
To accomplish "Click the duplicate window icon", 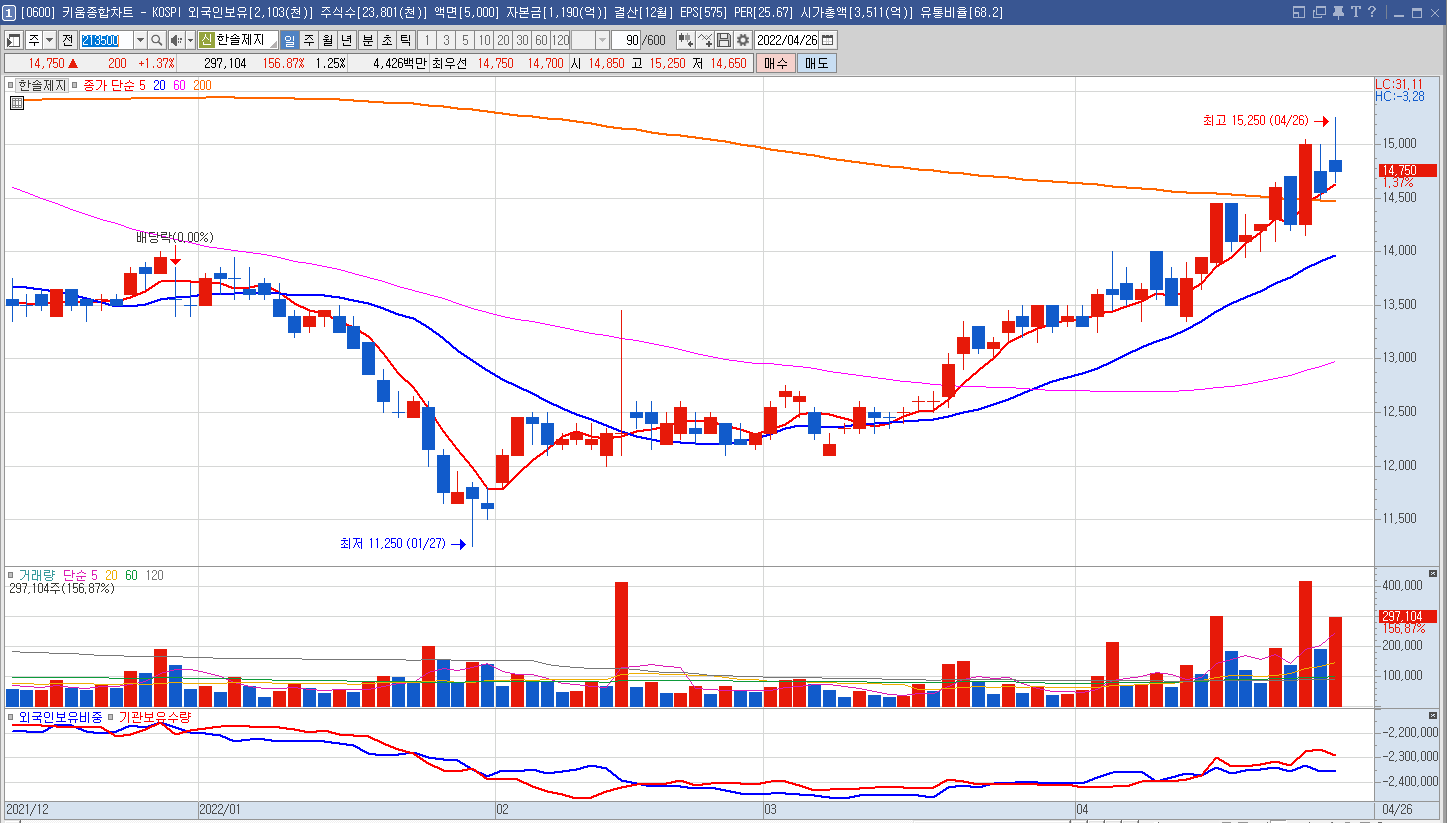I will 1319,12.
